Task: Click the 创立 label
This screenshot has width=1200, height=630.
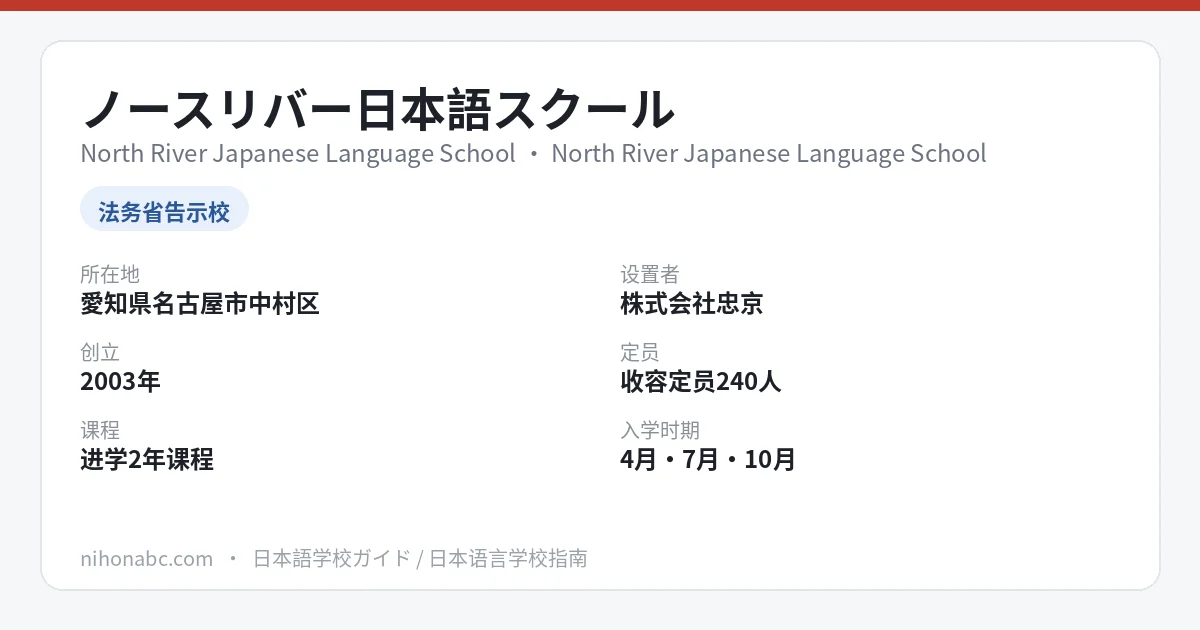Action: pyautogui.click(x=100, y=352)
